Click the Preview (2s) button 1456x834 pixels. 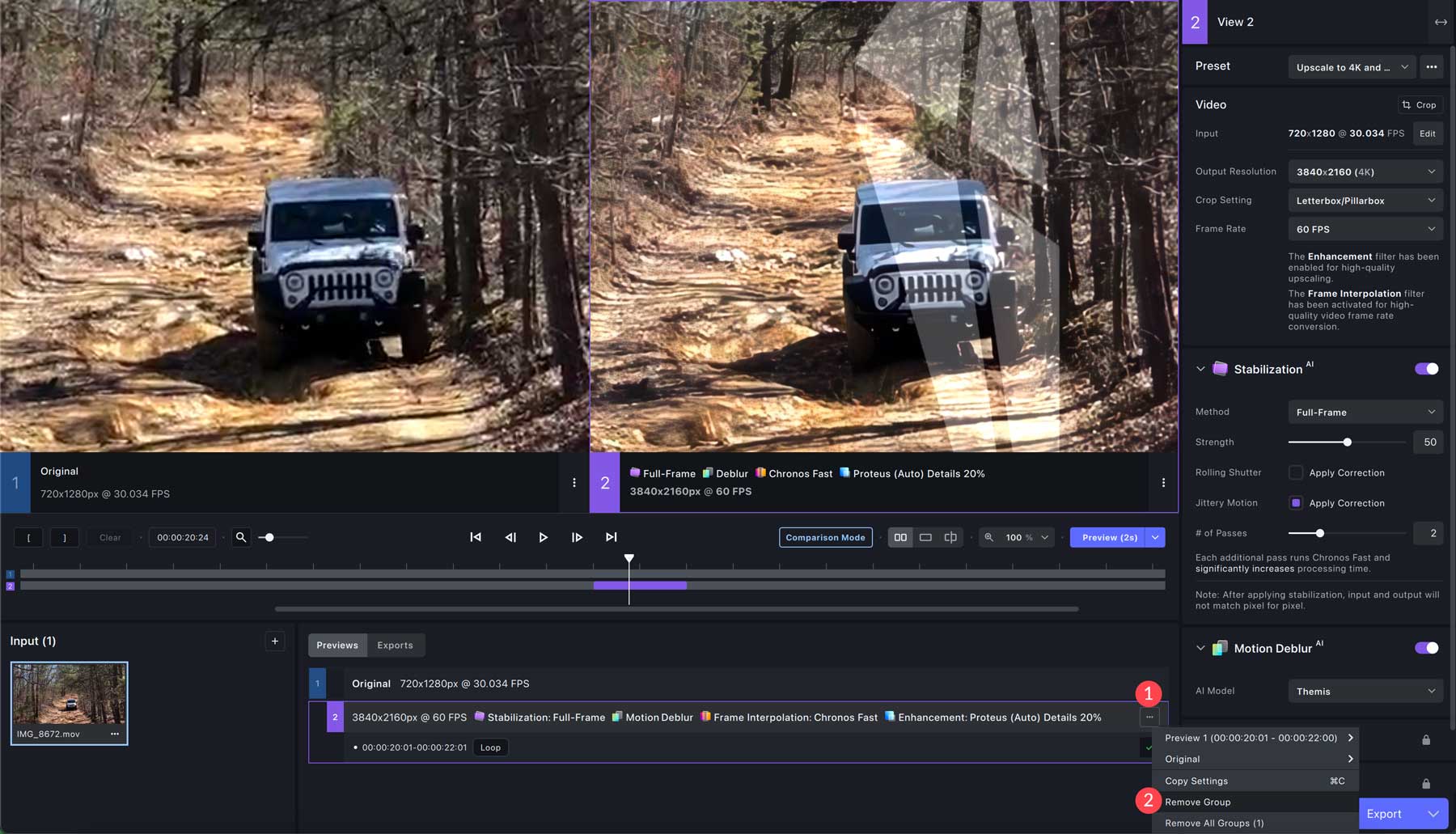tap(1108, 537)
